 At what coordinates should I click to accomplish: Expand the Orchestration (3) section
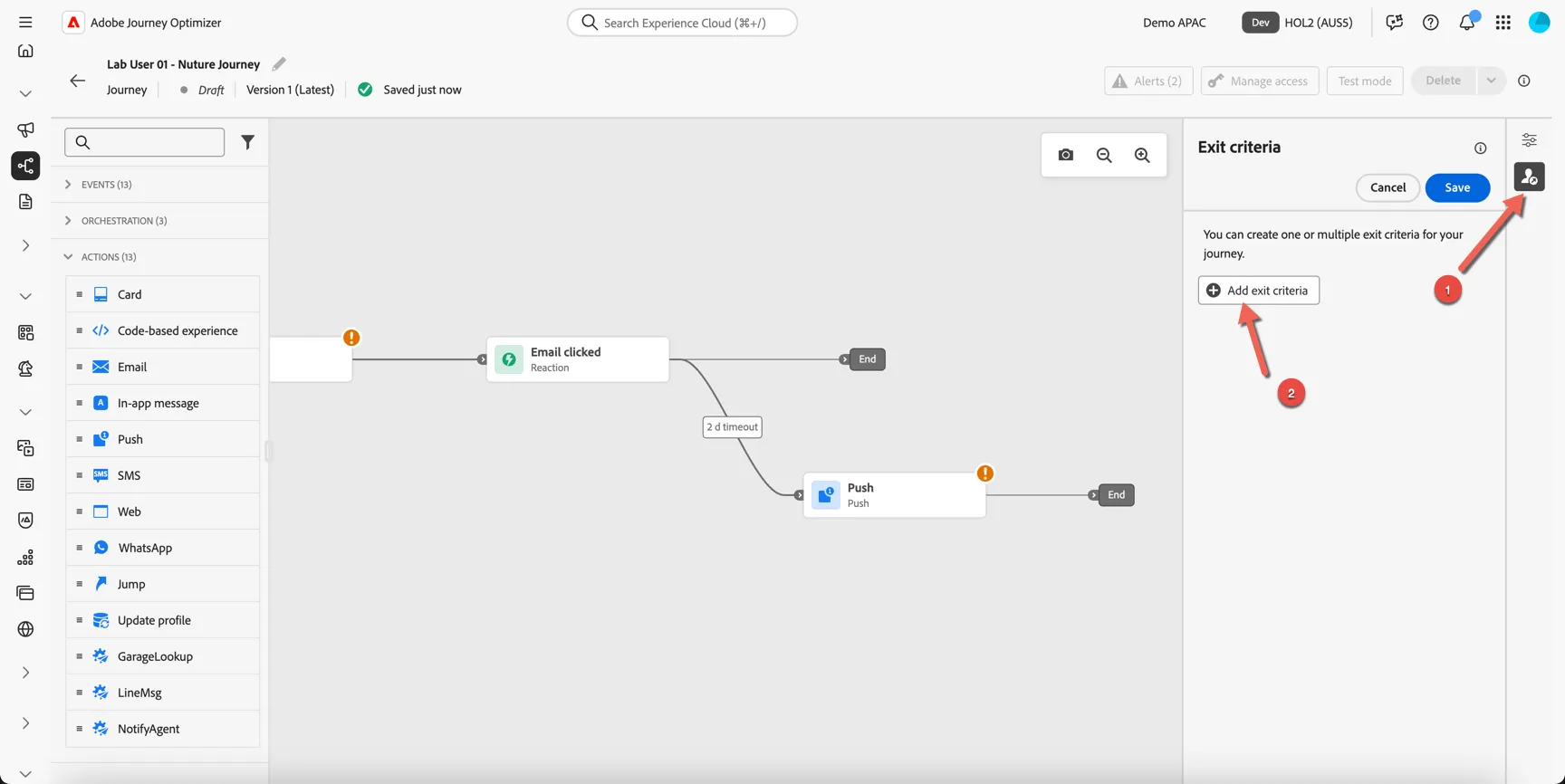pos(115,221)
